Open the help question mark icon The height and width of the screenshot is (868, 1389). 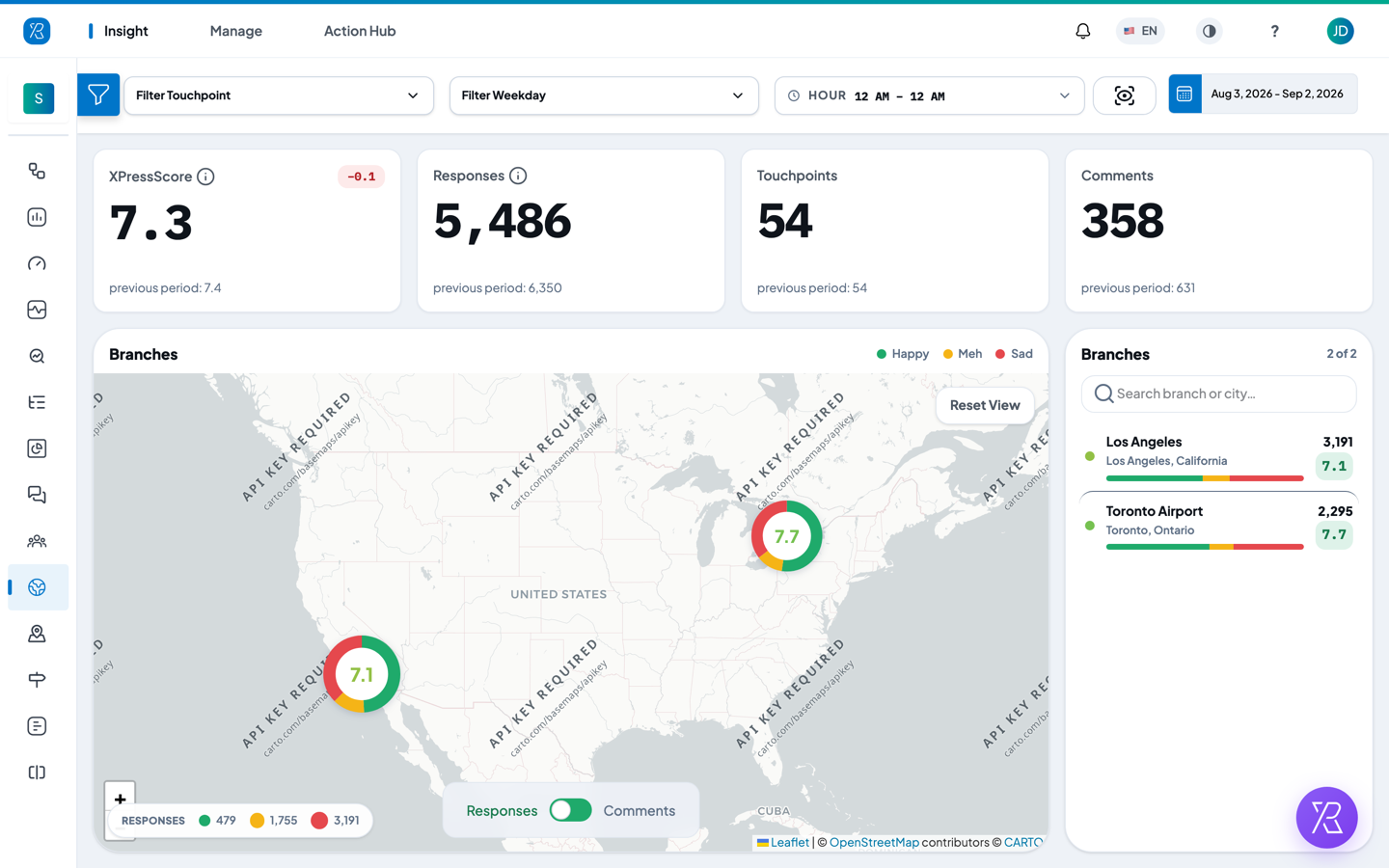1274,31
